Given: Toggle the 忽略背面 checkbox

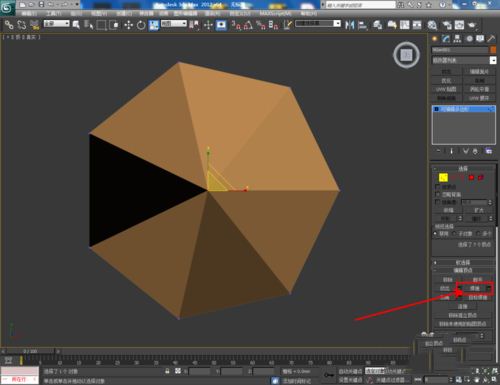Looking at the screenshot, I should click(x=437, y=194).
